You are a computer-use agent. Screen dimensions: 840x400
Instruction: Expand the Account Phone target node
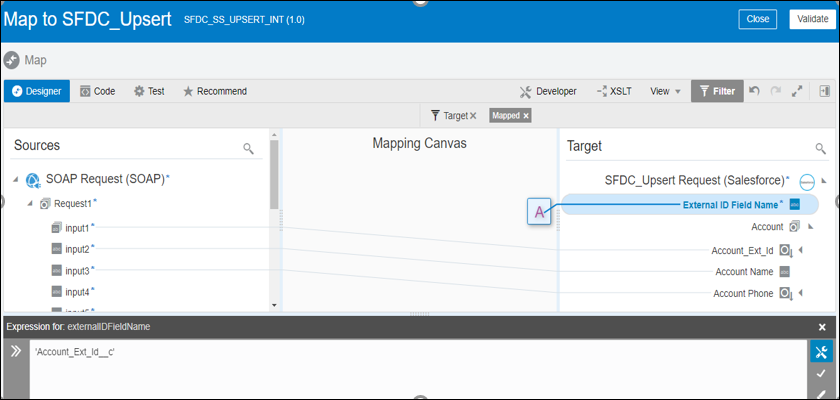pos(800,293)
